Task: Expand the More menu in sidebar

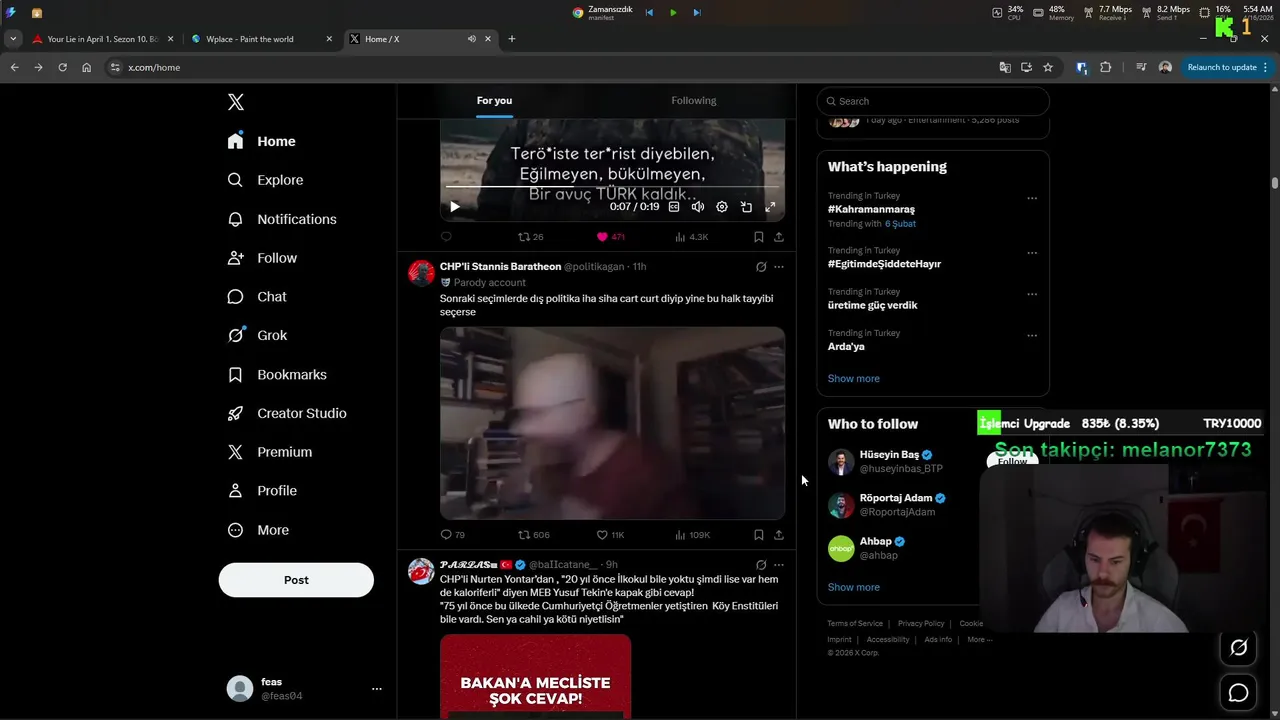Action: pyautogui.click(x=258, y=530)
